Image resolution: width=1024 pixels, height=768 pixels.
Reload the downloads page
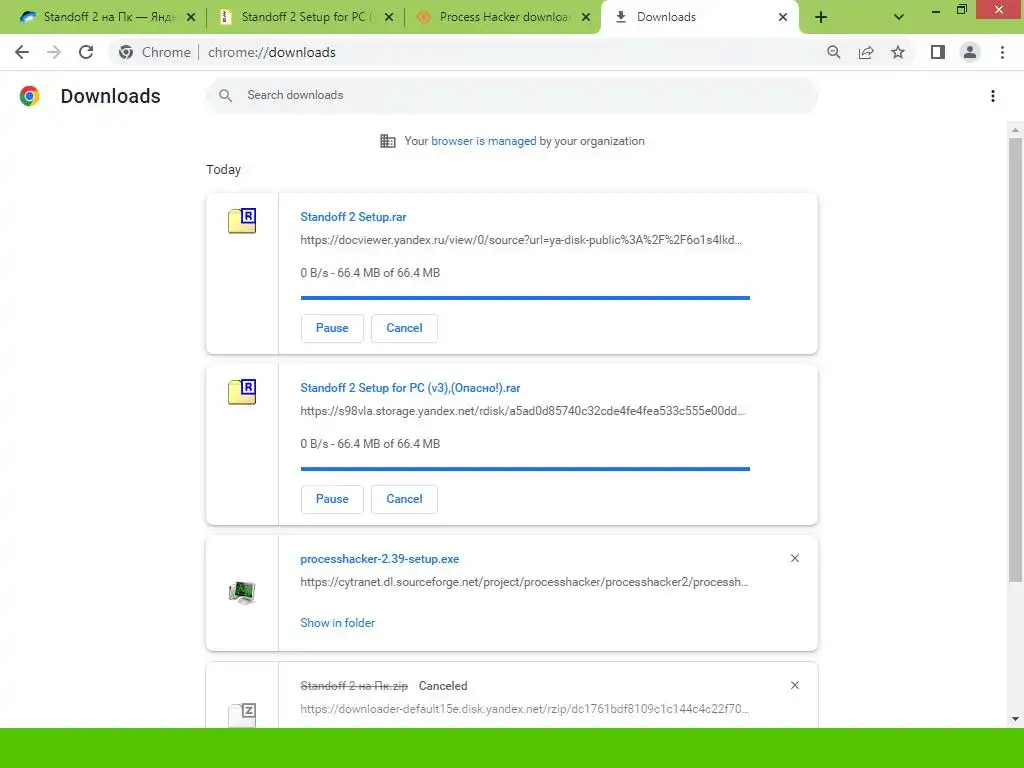86,52
